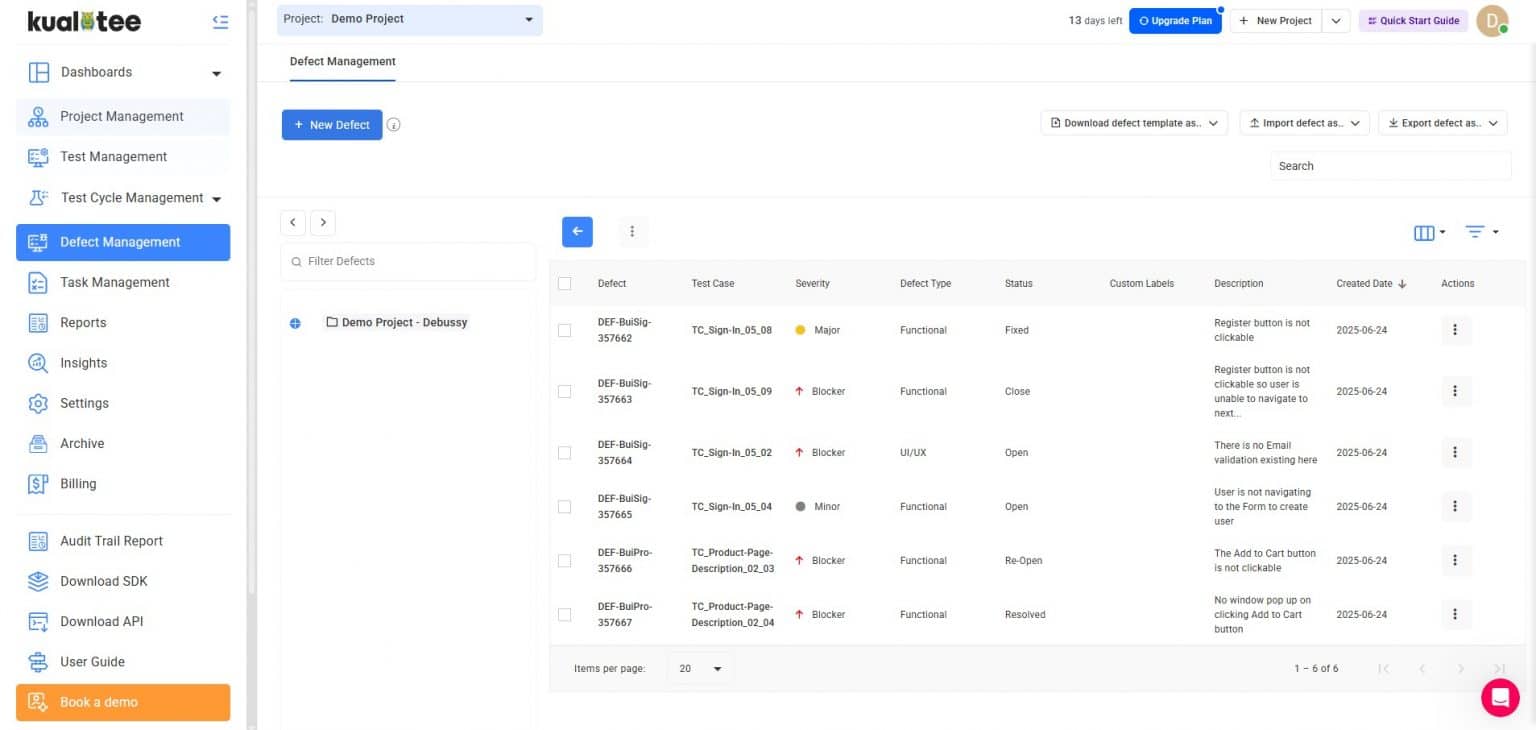Tick the select-all checkbox in table header
The height and width of the screenshot is (730, 1536).
pos(564,284)
